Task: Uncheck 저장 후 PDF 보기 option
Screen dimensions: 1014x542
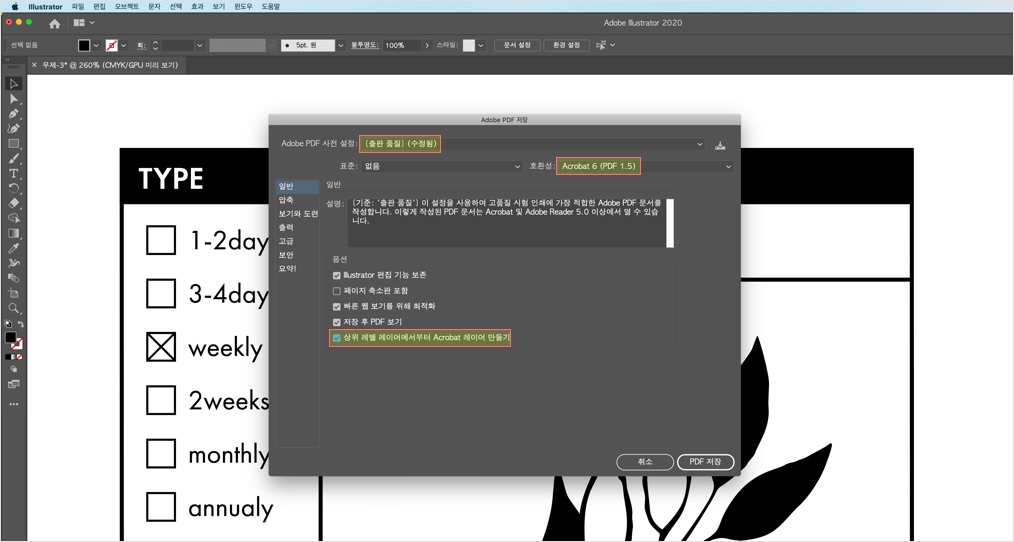Action: (x=336, y=322)
